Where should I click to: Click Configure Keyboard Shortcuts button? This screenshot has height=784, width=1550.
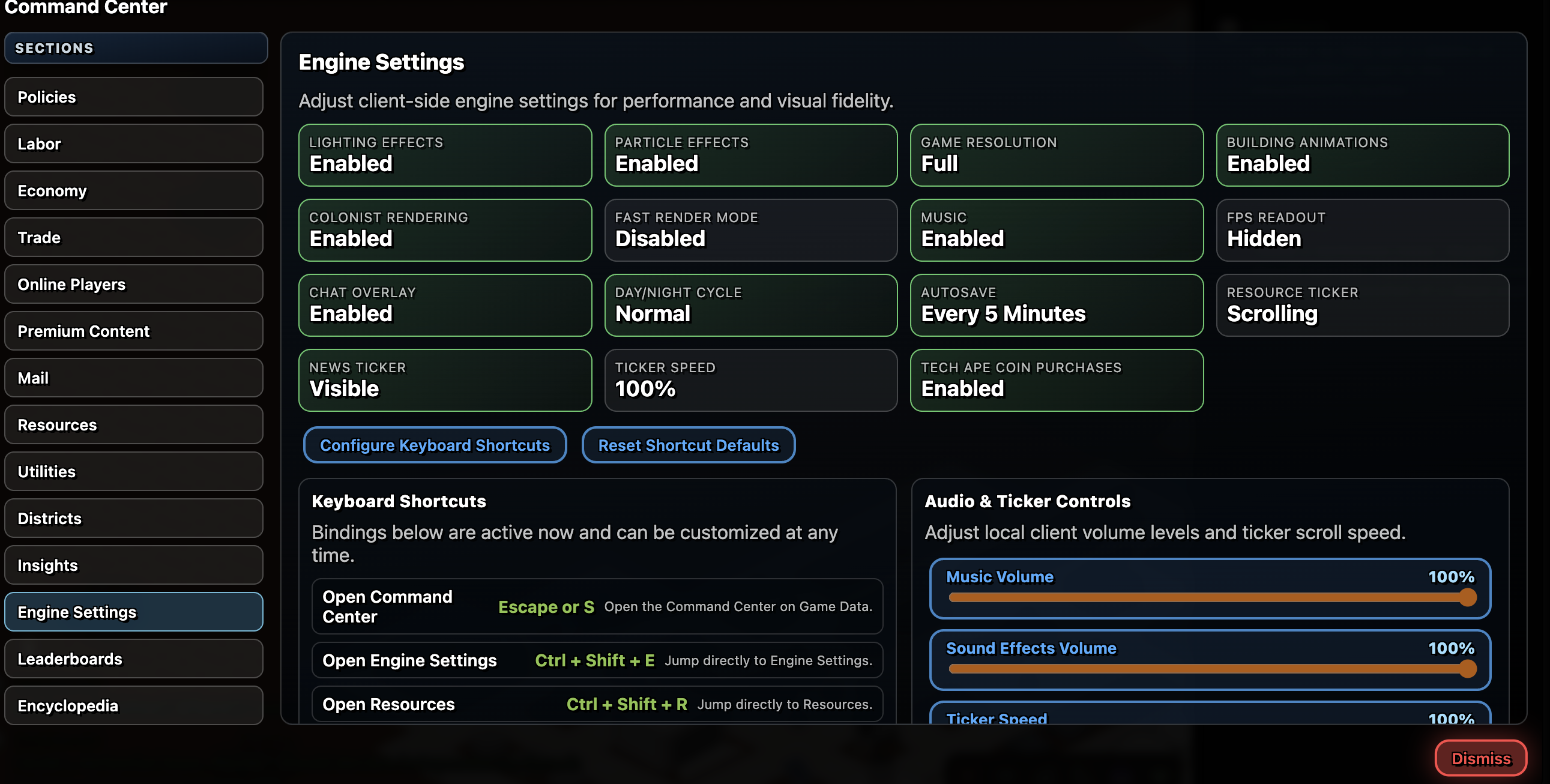point(435,445)
